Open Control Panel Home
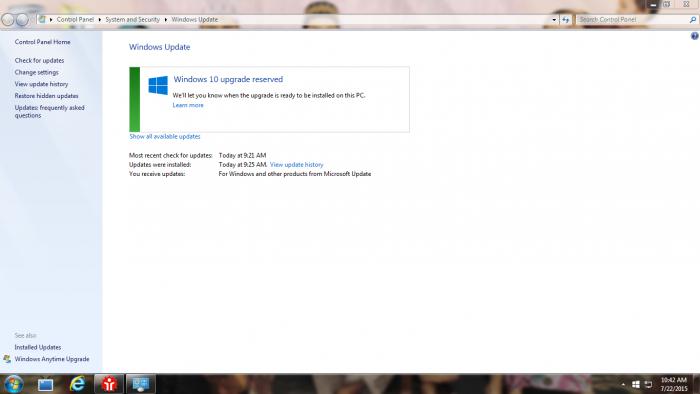Screen dimensions: 700x394 pyautogui.click(x=42, y=42)
